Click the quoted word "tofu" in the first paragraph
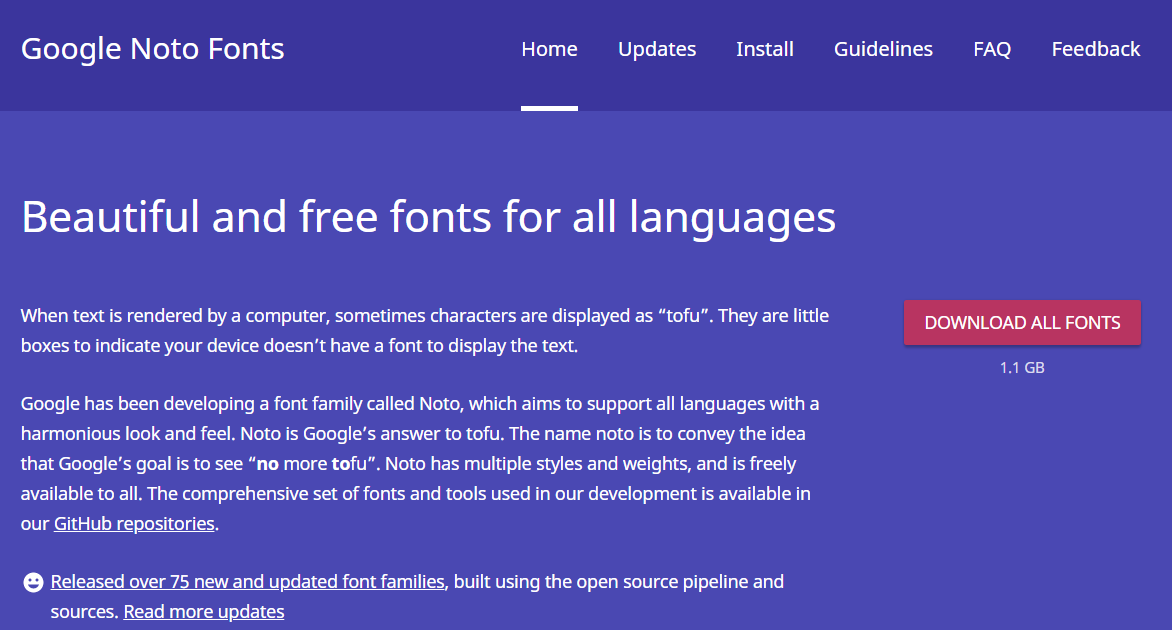Screen dimensions: 1172x630 pos(684,315)
